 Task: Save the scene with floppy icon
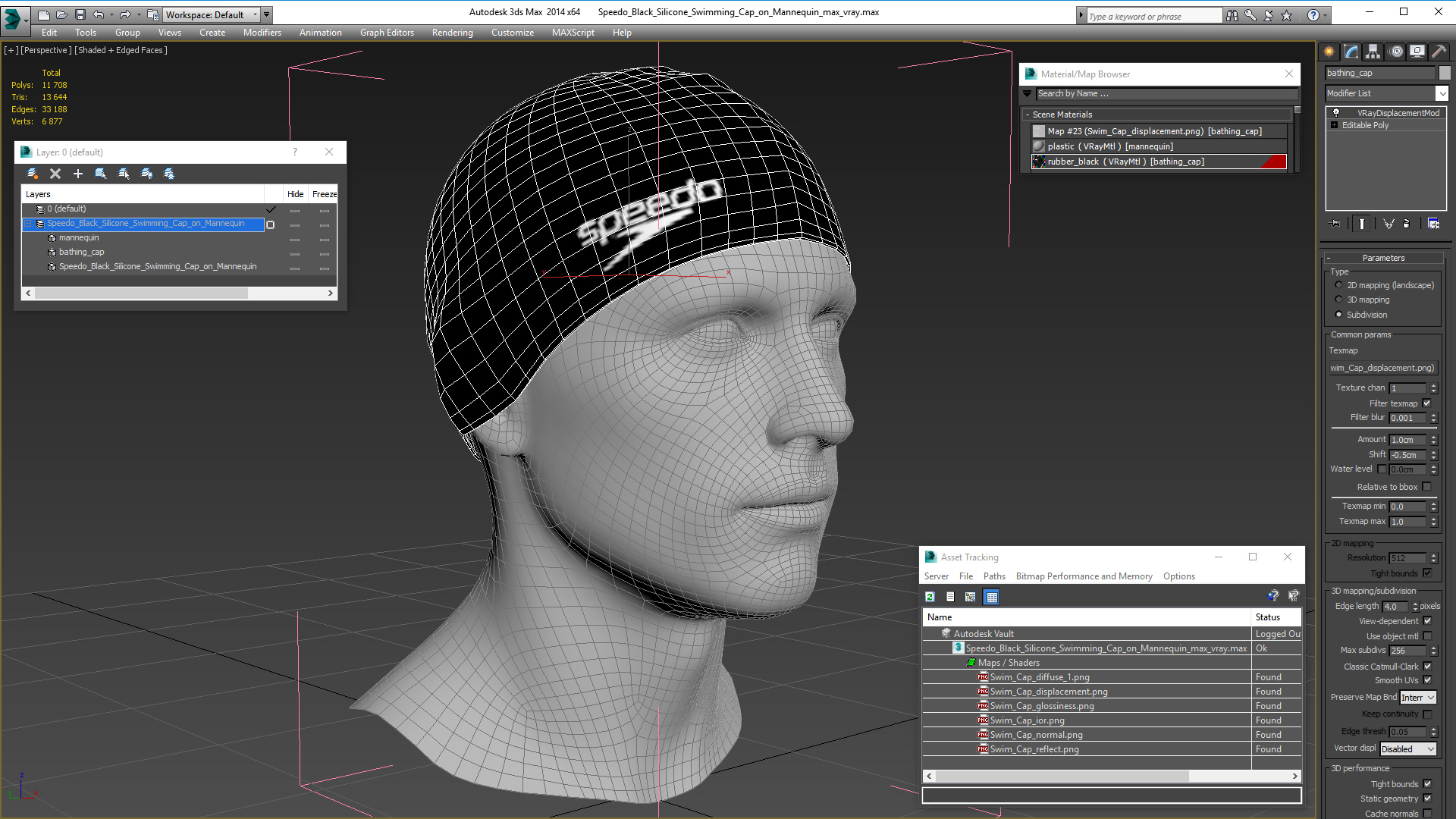(x=80, y=14)
